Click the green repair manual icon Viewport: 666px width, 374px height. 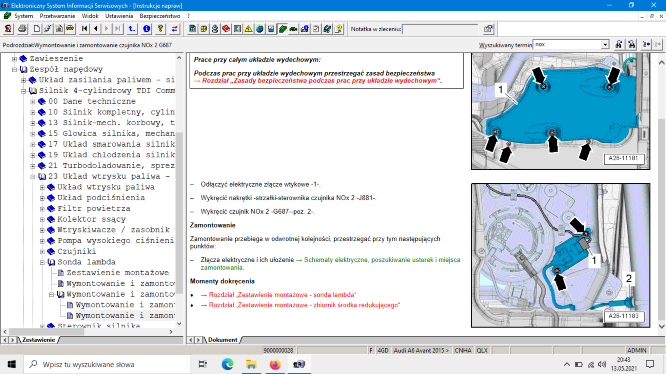pos(282,29)
